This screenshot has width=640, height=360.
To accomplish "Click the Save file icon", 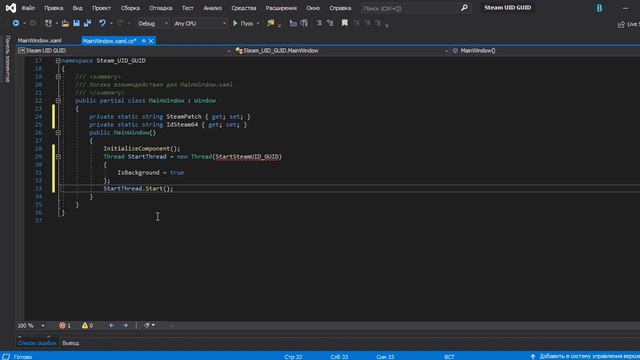I will [x=76, y=23].
